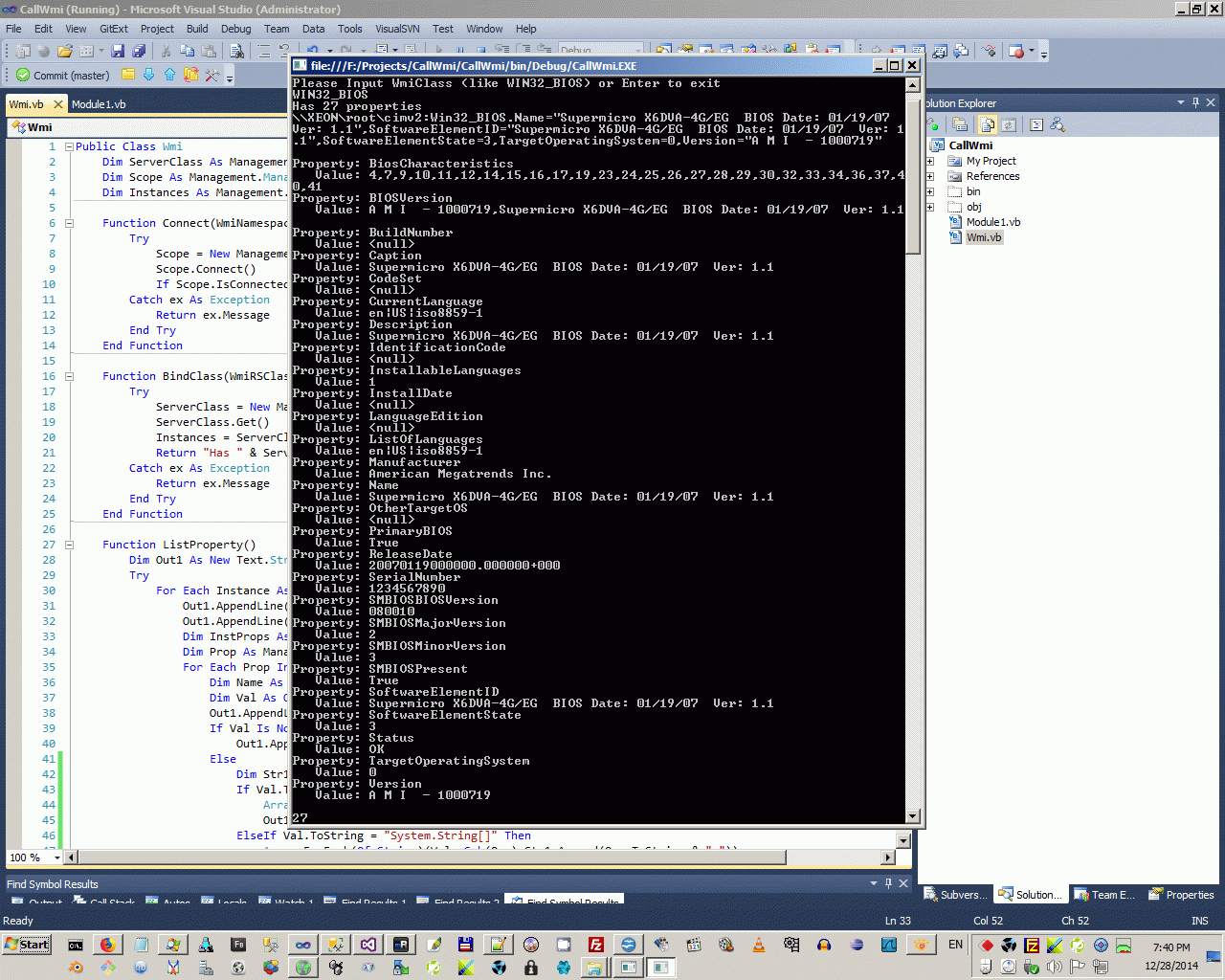Toggle auto-hide pin on Solution Explorer
Screen dimensions: 1225x980
(x=1195, y=102)
